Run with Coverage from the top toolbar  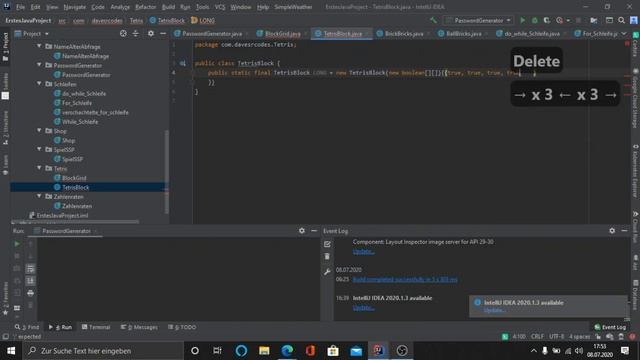tap(547, 20)
